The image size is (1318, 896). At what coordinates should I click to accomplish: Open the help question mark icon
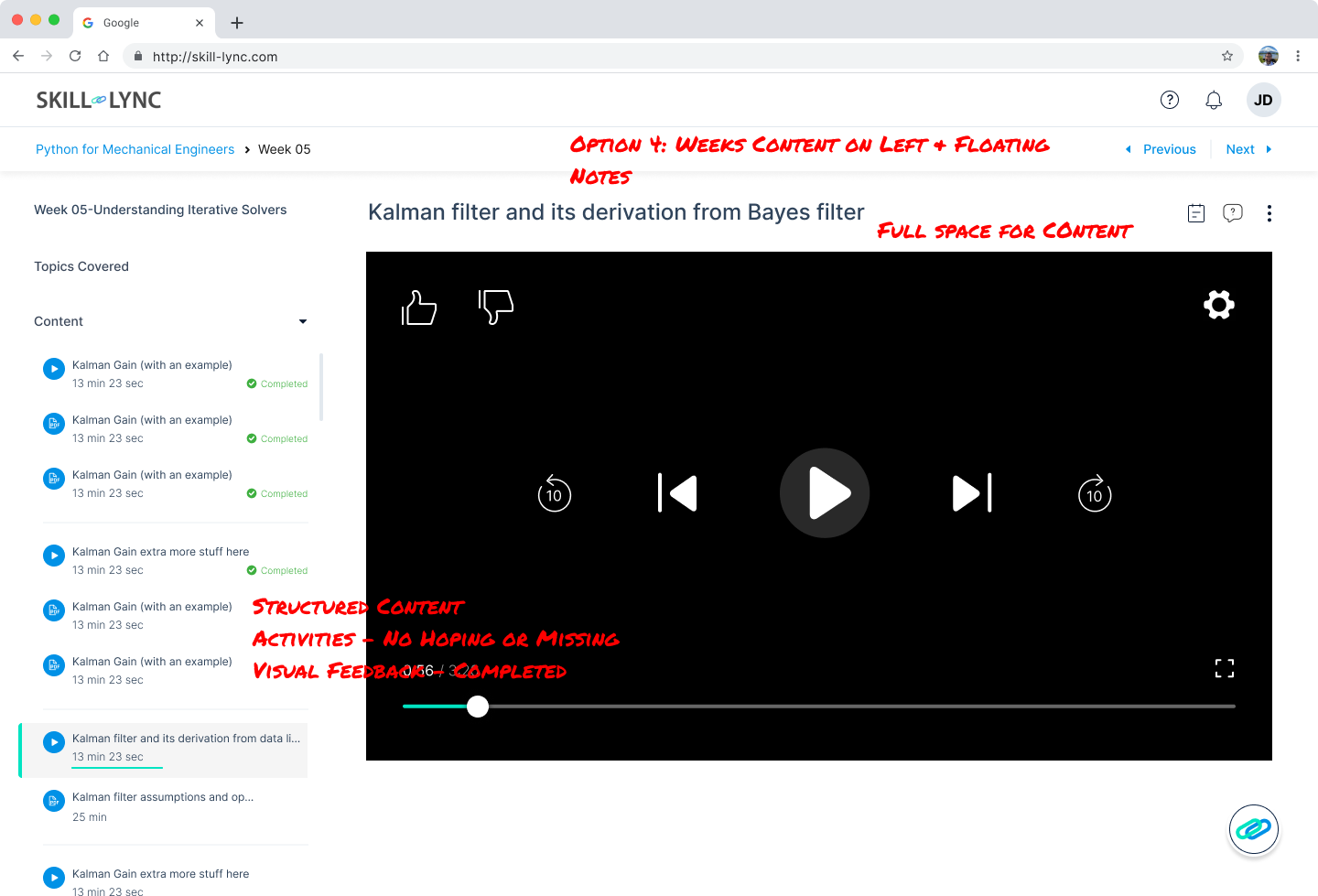(1170, 100)
